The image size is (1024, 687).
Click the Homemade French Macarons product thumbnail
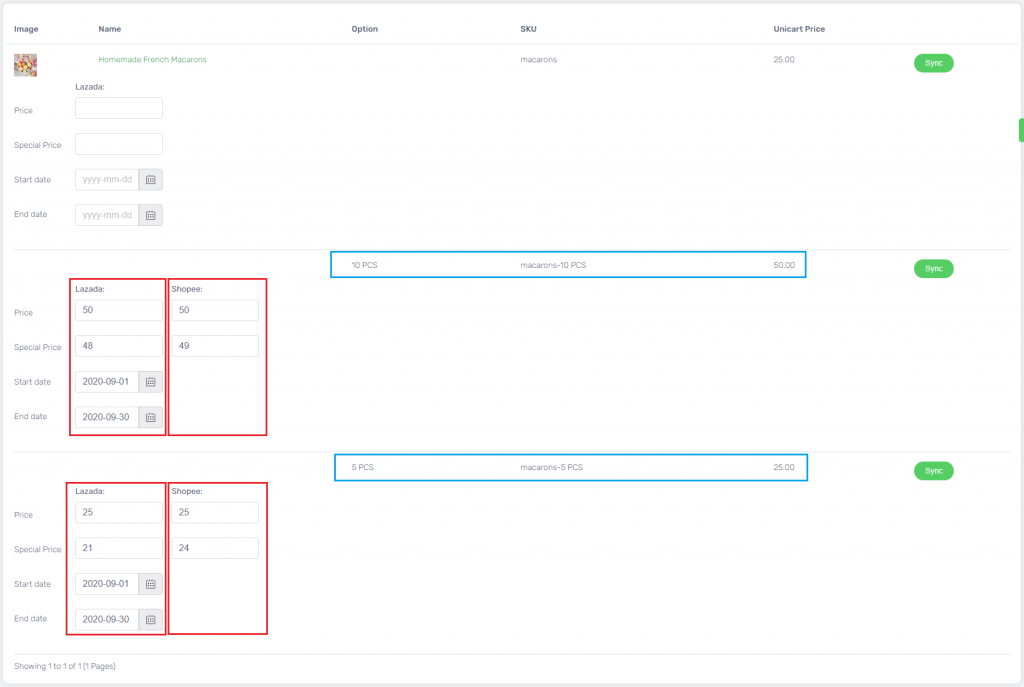pyautogui.click(x=24, y=63)
